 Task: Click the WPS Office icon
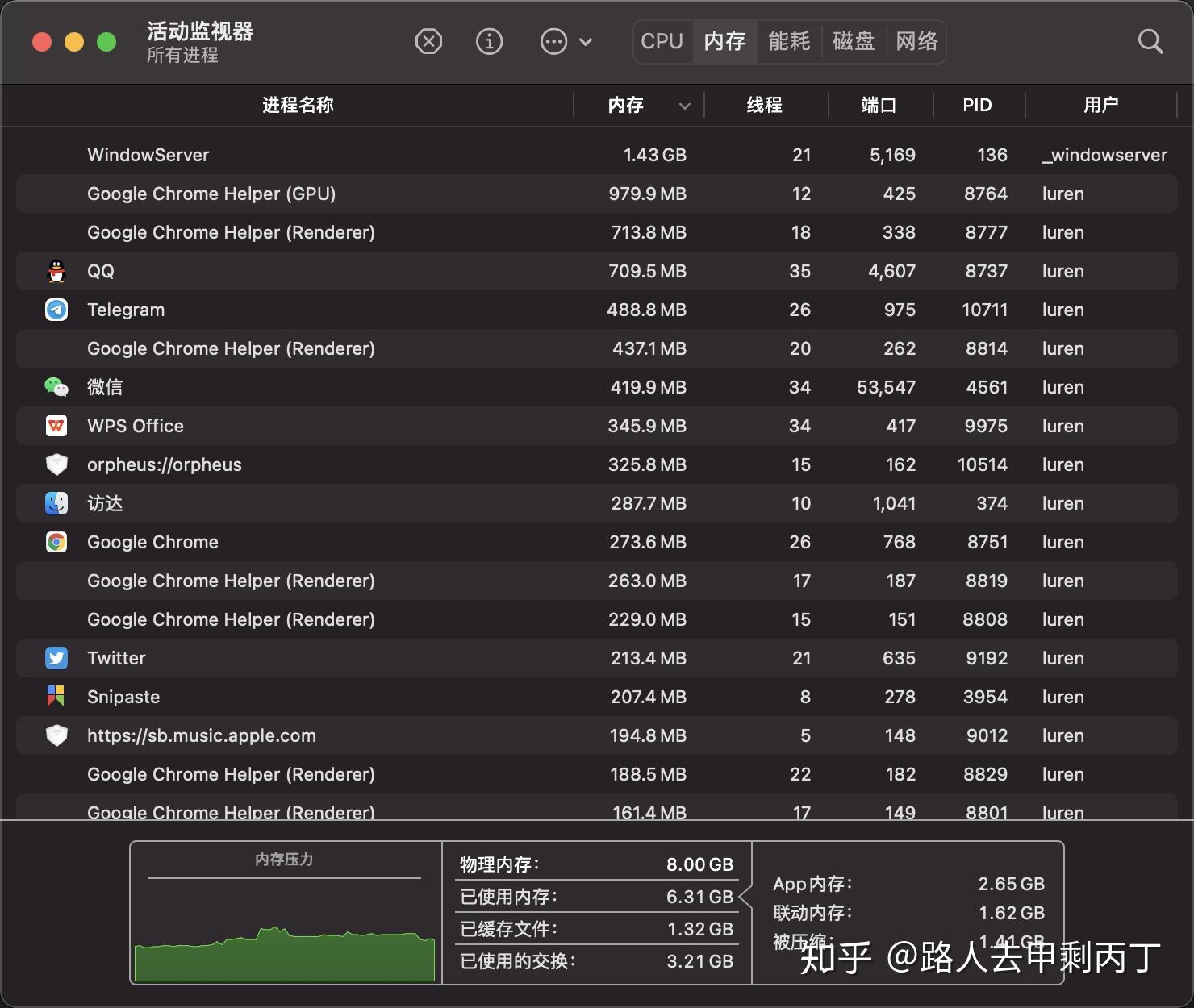click(x=56, y=426)
